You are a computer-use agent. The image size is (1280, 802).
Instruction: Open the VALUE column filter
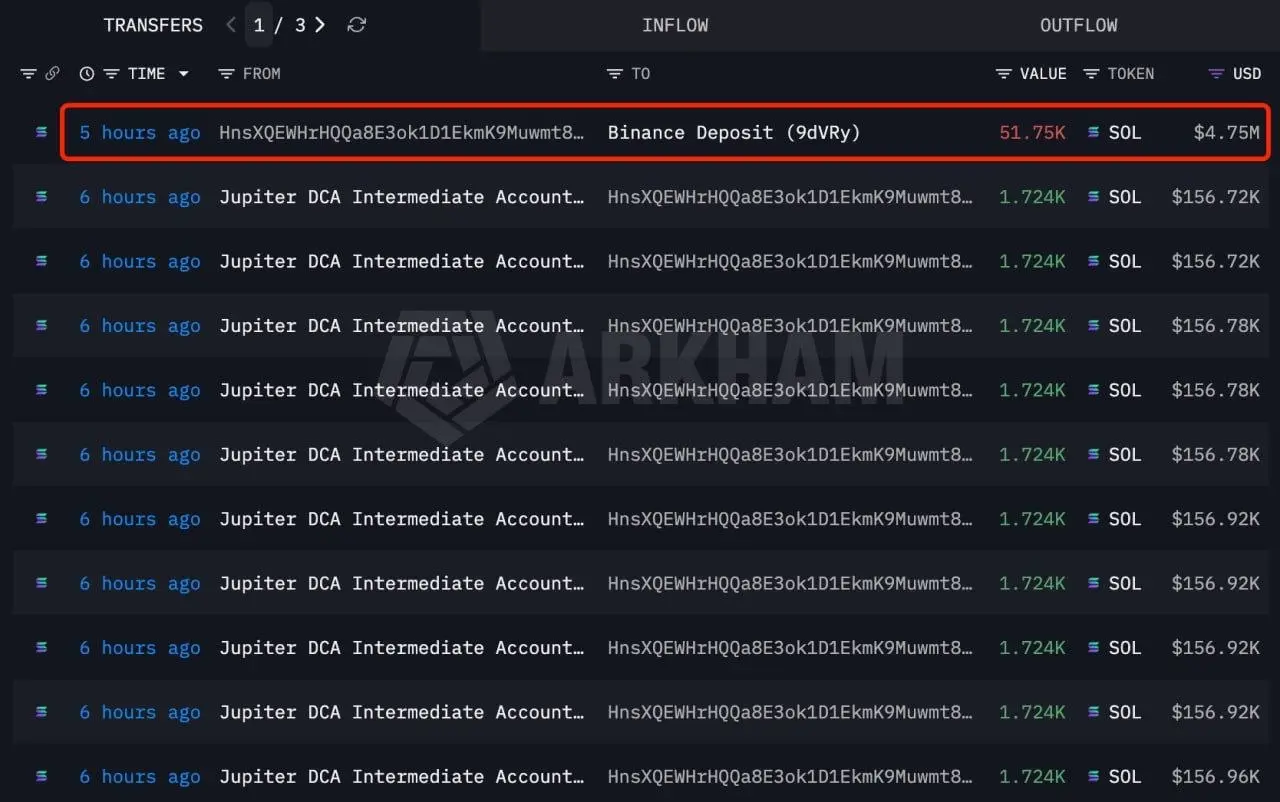pos(1003,74)
